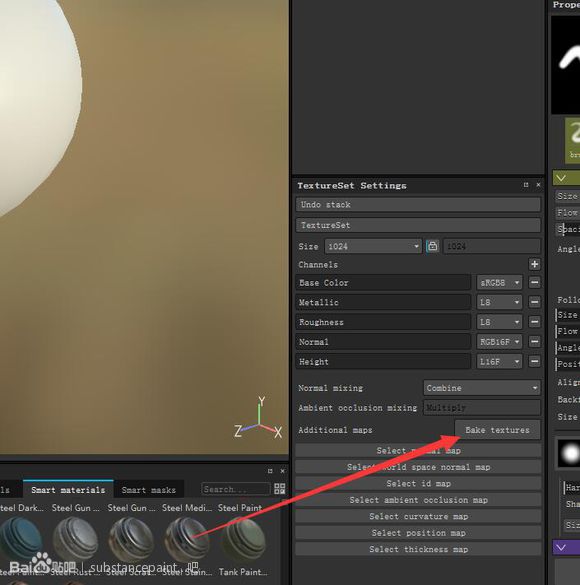This screenshot has height=585, width=580.
Task: Switch to Smart materials tab
Action: (68, 489)
